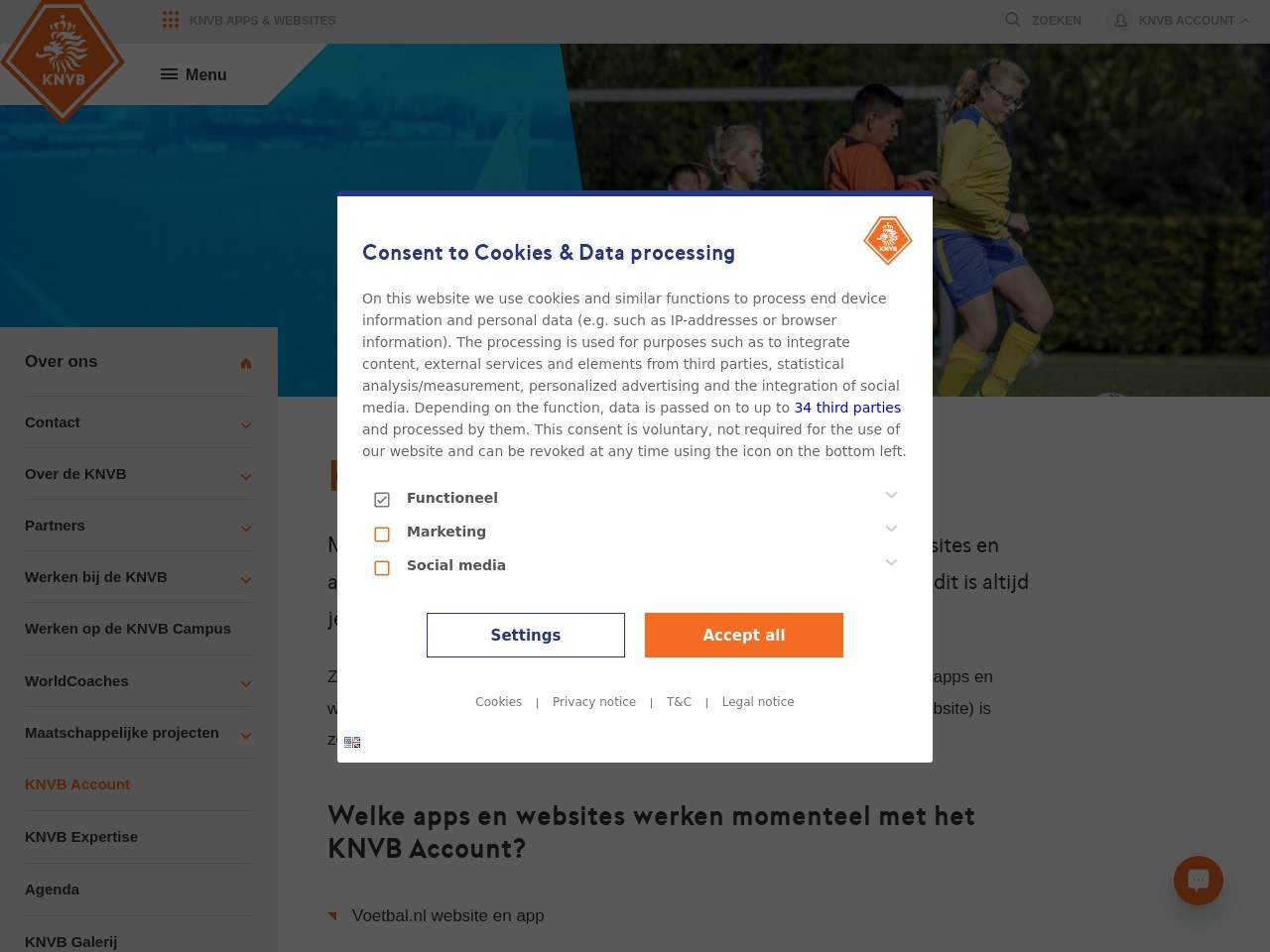The width and height of the screenshot is (1270, 952).
Task: Click the Accept all button
Action: [744, 635]
